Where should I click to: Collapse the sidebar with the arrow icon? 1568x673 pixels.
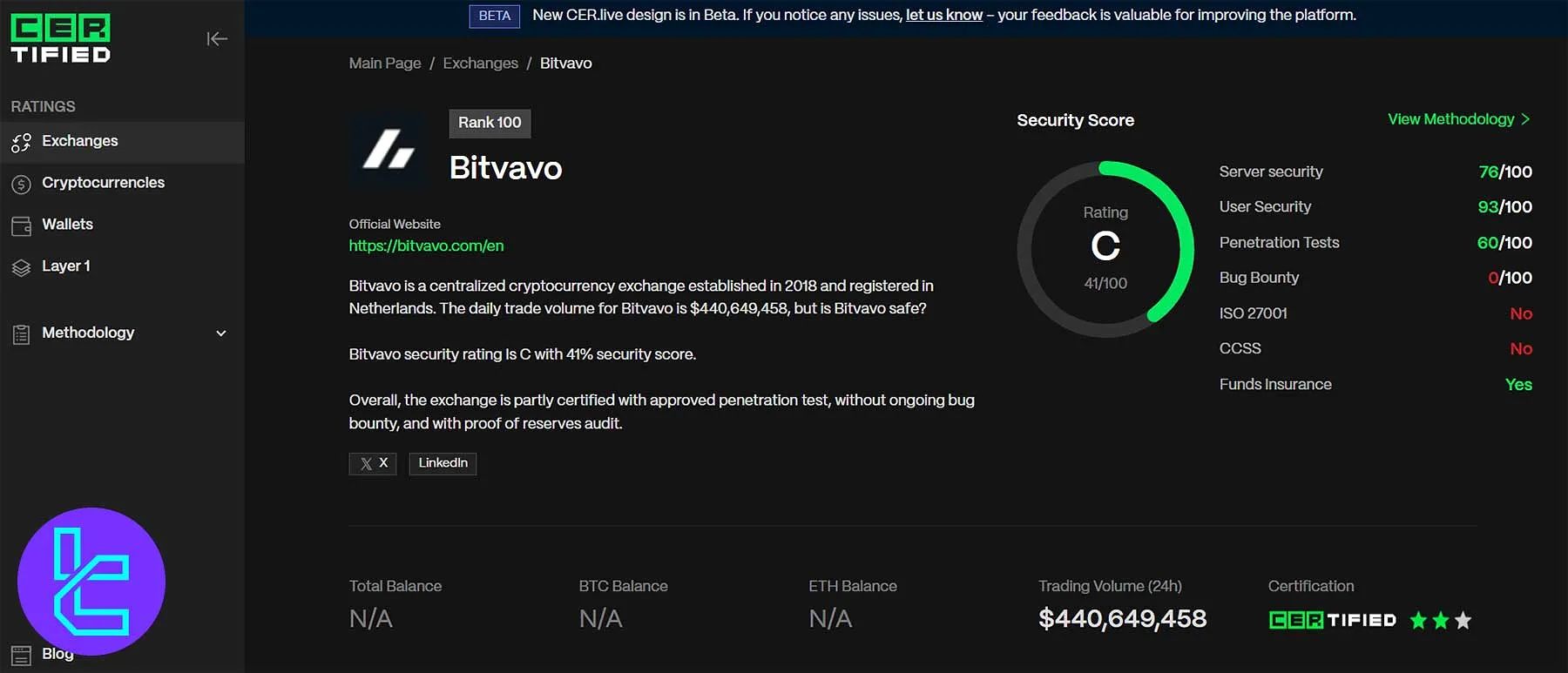point(217,39)
